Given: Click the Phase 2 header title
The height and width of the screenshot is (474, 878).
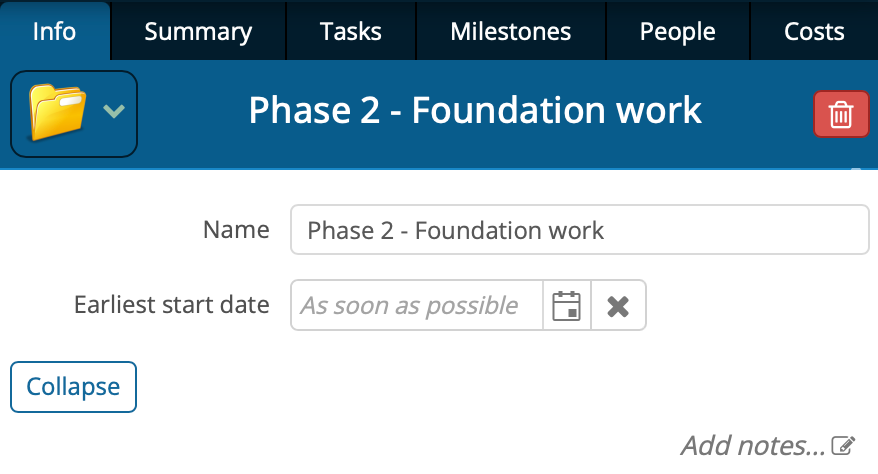Looking at the screenshot, I should point(475,111).
